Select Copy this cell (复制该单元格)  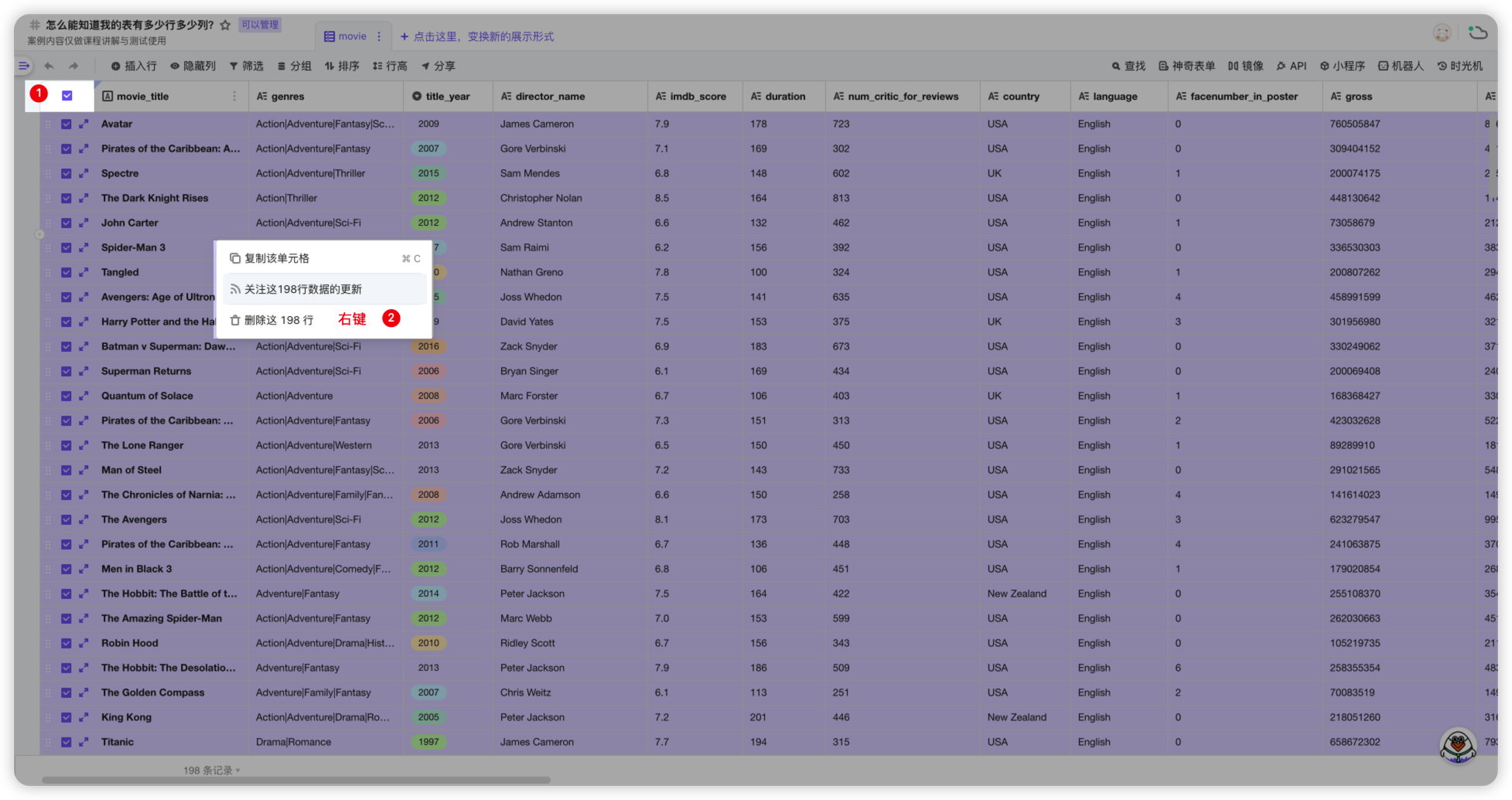click(x=324, y=258)
